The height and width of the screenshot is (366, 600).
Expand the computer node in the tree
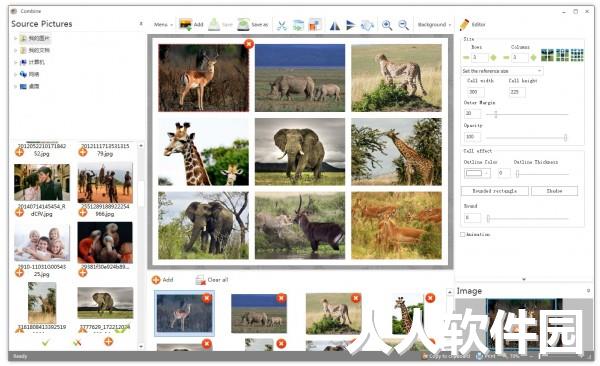point(16,62)
